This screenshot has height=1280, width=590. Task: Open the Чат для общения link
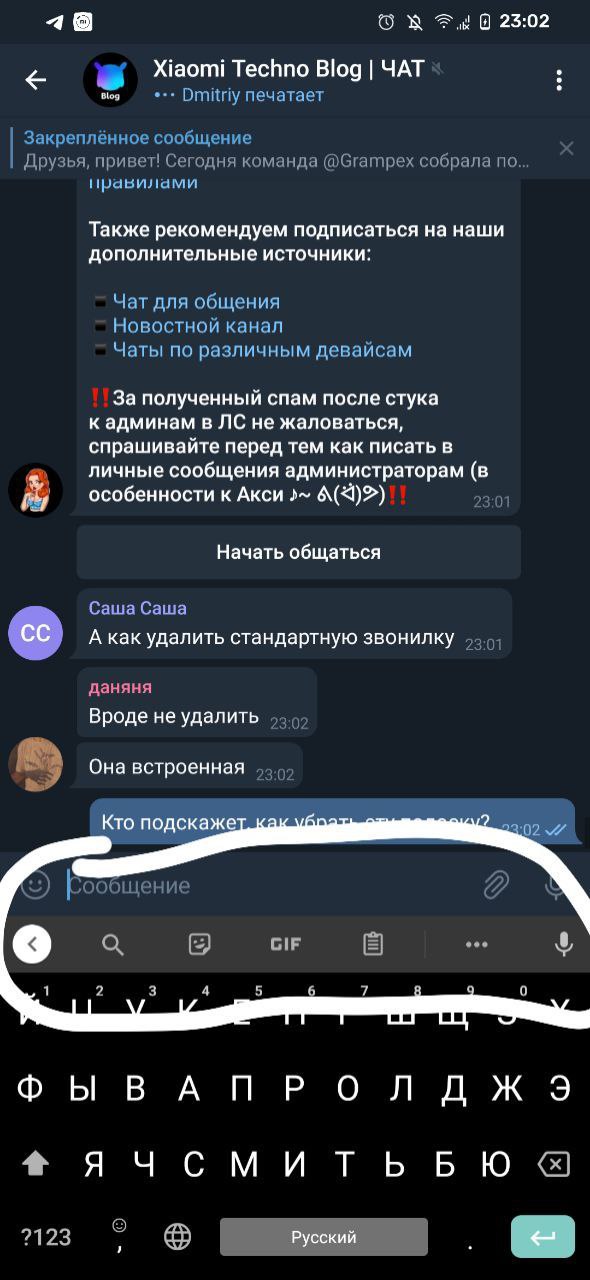tap(196, 302)
